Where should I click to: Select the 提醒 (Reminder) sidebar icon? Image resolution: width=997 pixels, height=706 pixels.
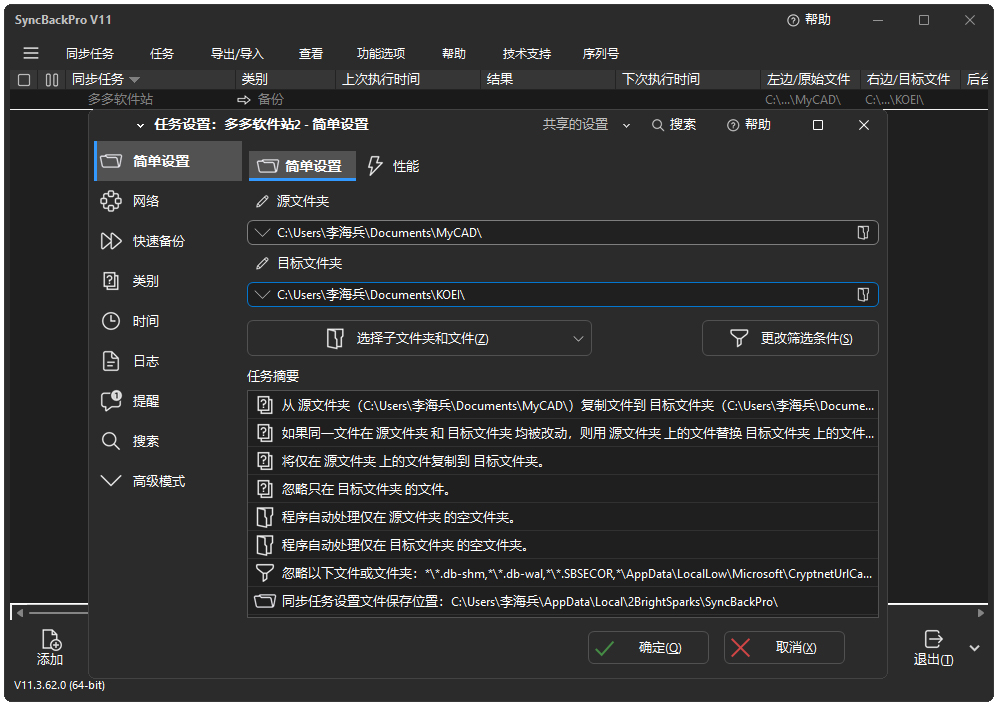coord(110,400)
